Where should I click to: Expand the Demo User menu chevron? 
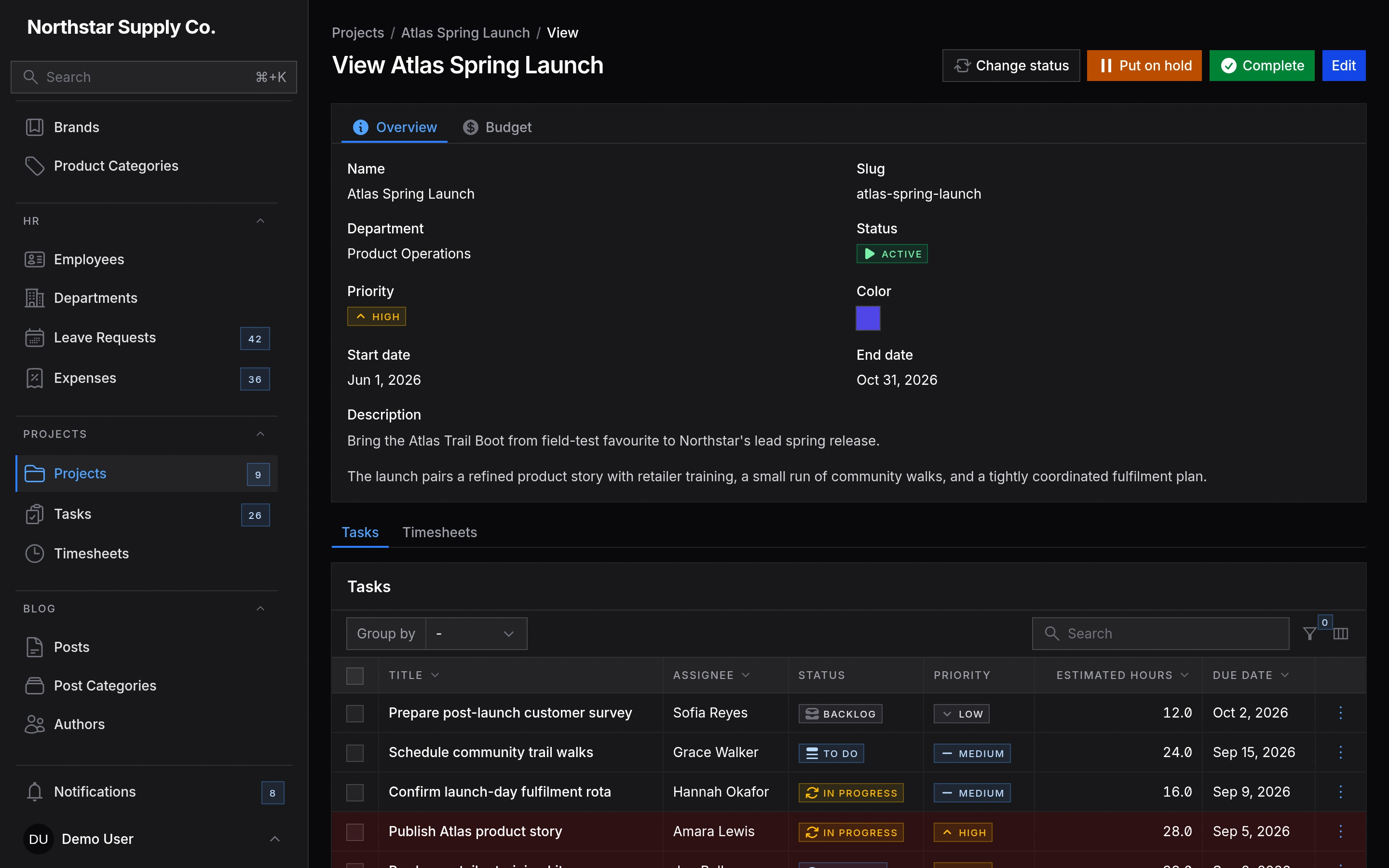click(x=275, y=839)
